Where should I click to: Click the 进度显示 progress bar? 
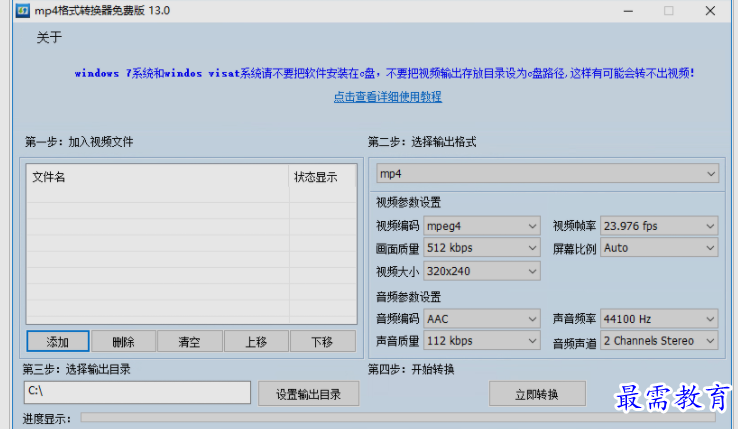pyautogui.click(x=398, y=417)
